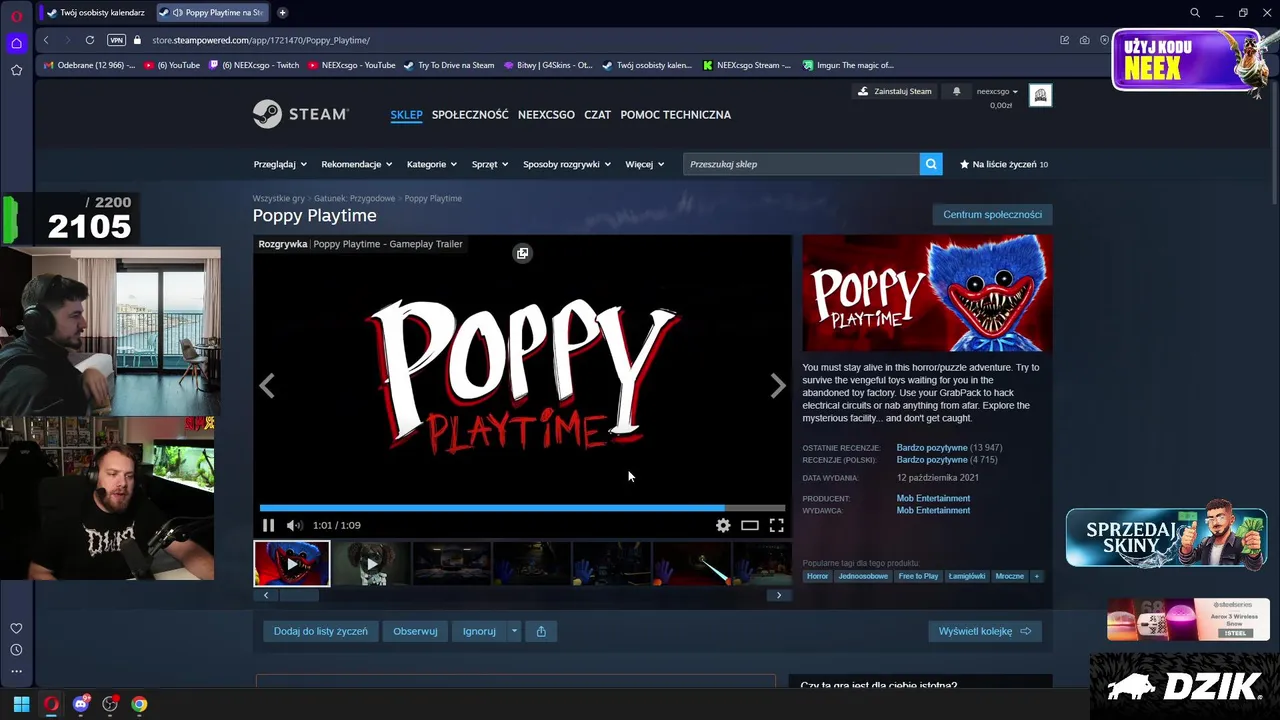Click the Horror tag
Image resolution: width=1280 pixels, height=720 pixels.
(x=817, y=576)
